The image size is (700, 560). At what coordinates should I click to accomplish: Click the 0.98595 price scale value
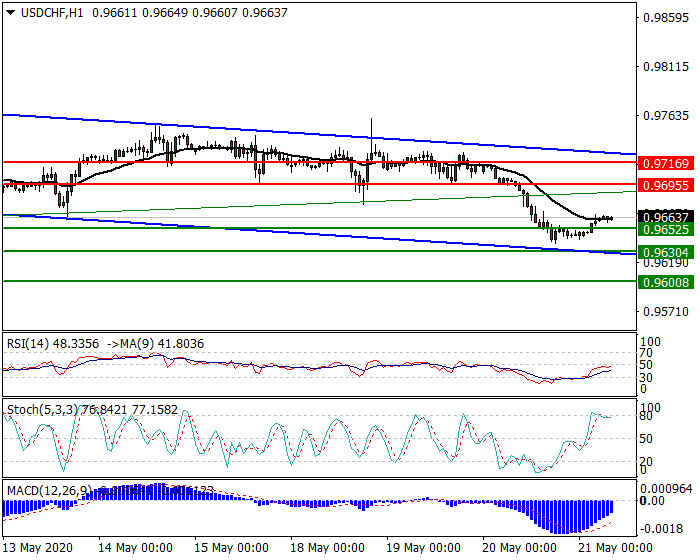click(667, 18)
